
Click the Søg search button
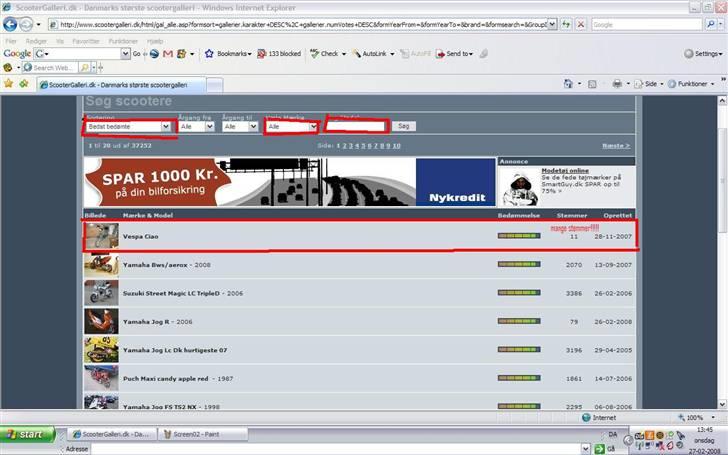403,127
